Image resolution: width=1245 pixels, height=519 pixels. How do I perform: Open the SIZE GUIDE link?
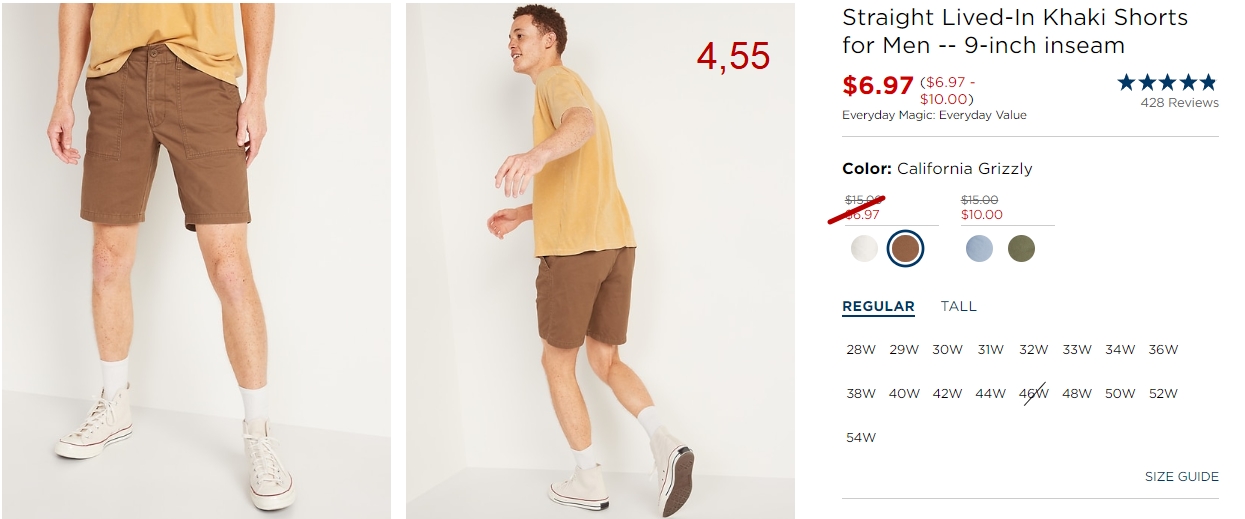(1181, 477)
